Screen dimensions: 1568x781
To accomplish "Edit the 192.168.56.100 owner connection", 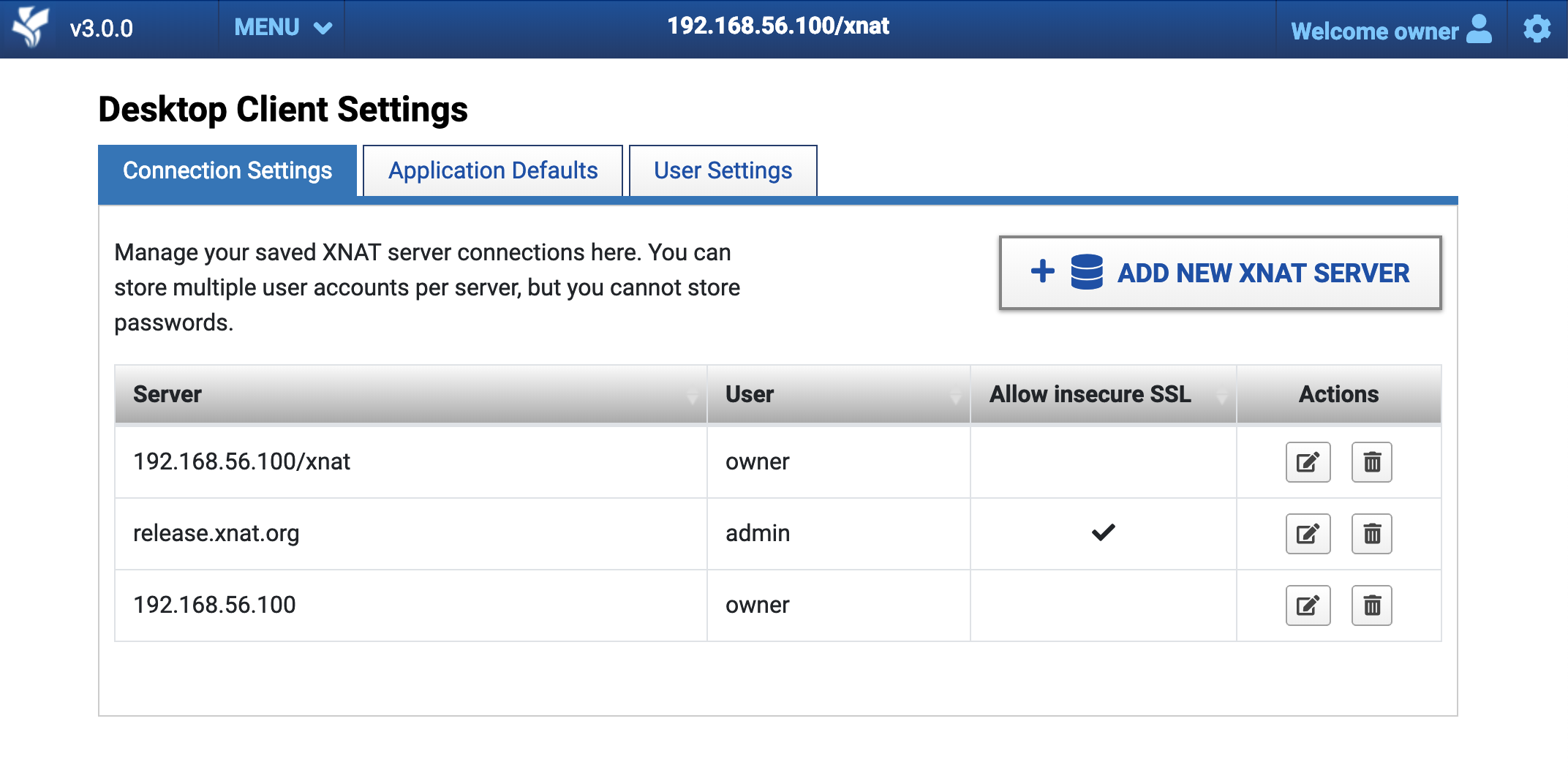I will (x=1308, y=605).
